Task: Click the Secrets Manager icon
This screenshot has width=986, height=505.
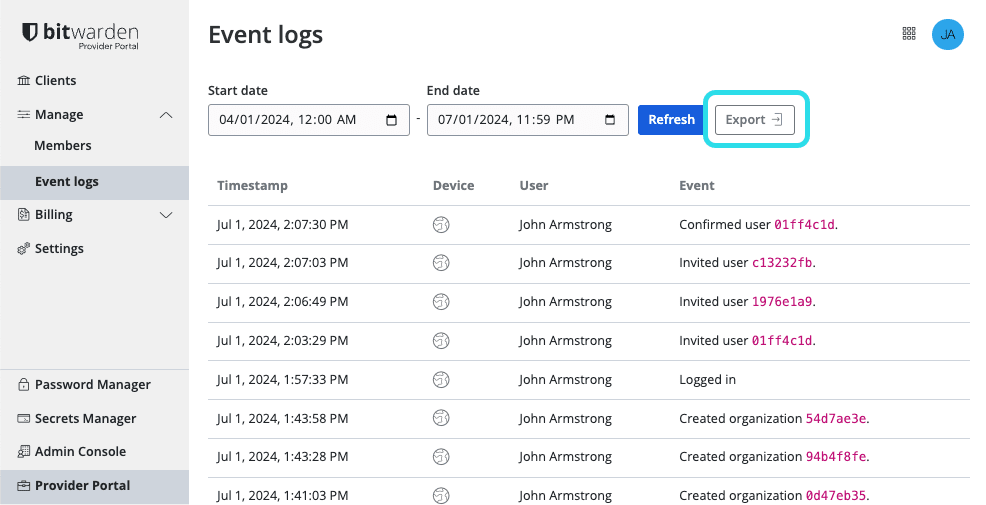Action: [x=24, y=418]
